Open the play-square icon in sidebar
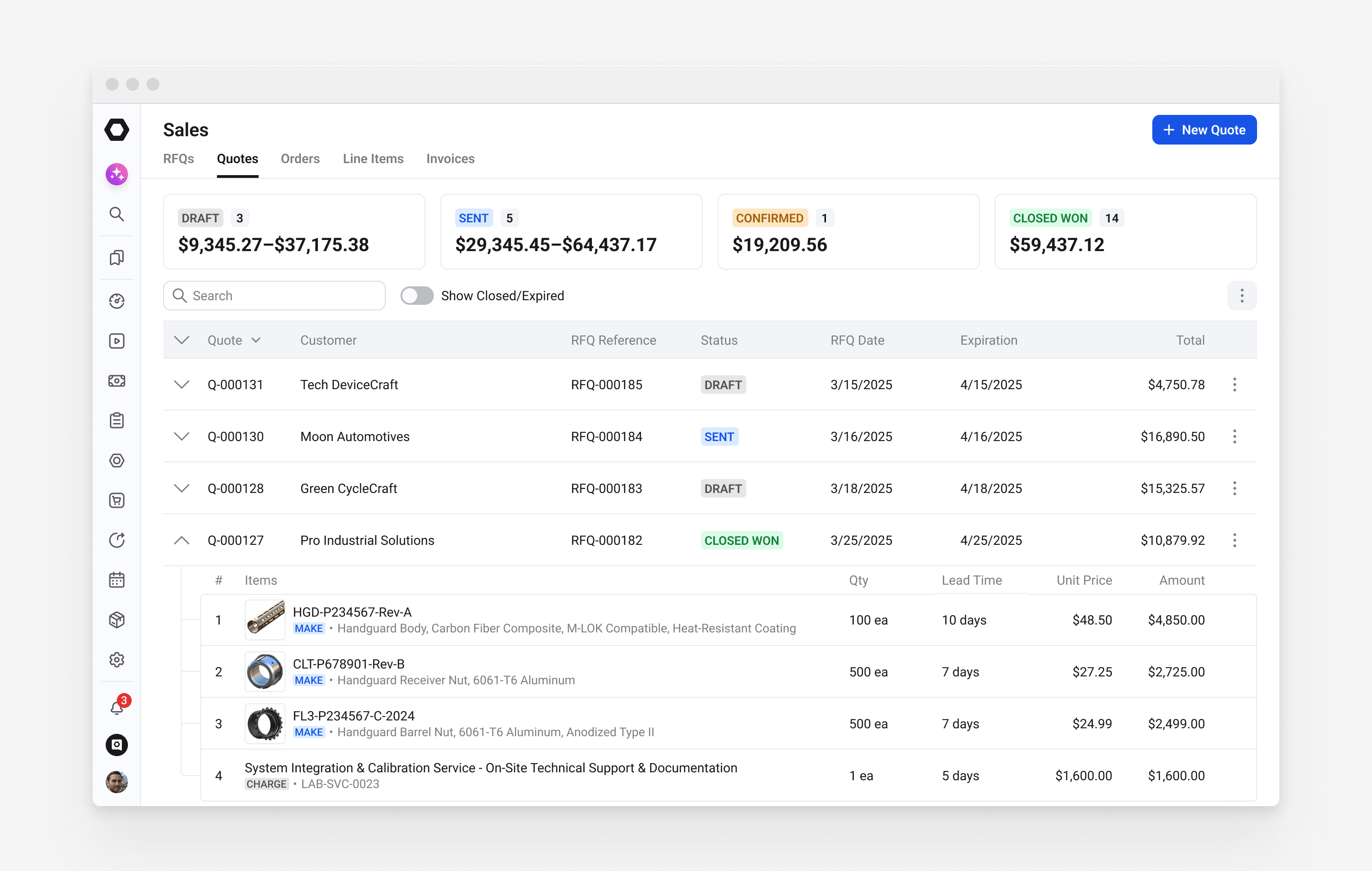 (x=116, y=341)
